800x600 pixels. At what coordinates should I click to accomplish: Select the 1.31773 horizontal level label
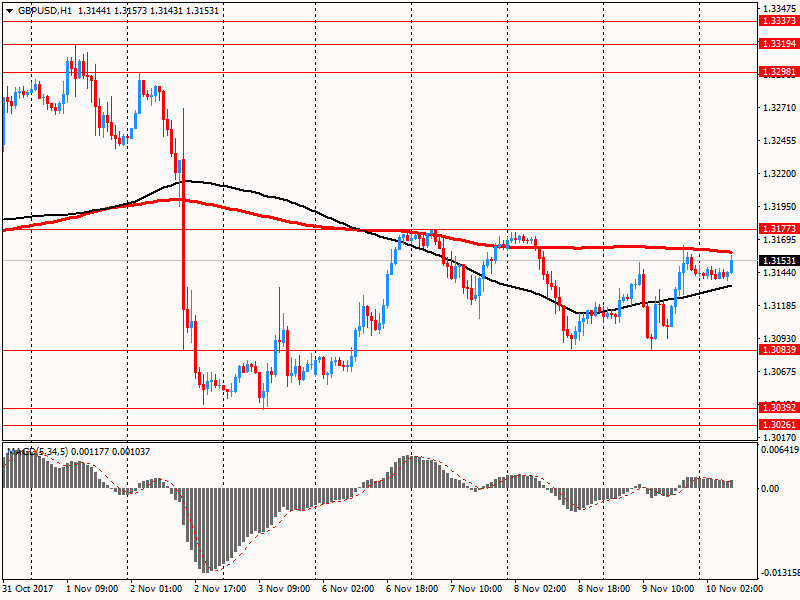[x=779, y=229]
